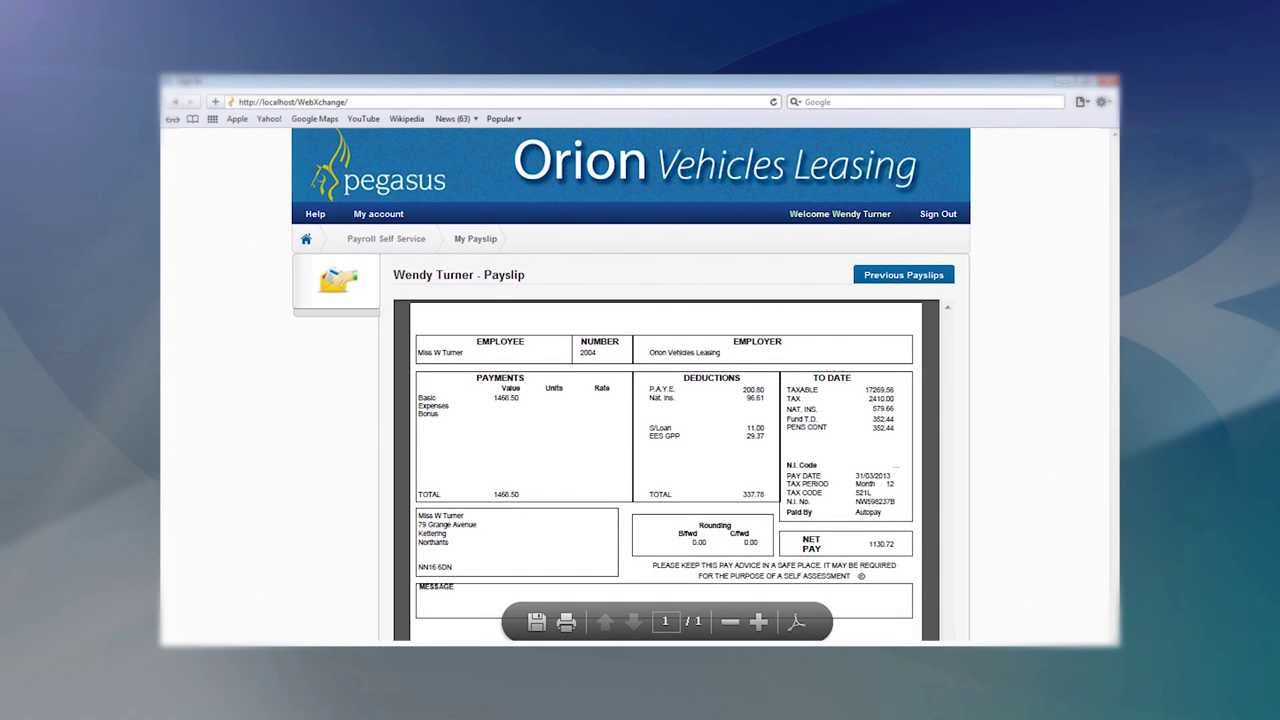This screenshot has width=1280, height=720.
Task: Click the Google search field
Action: pos(925,102)
